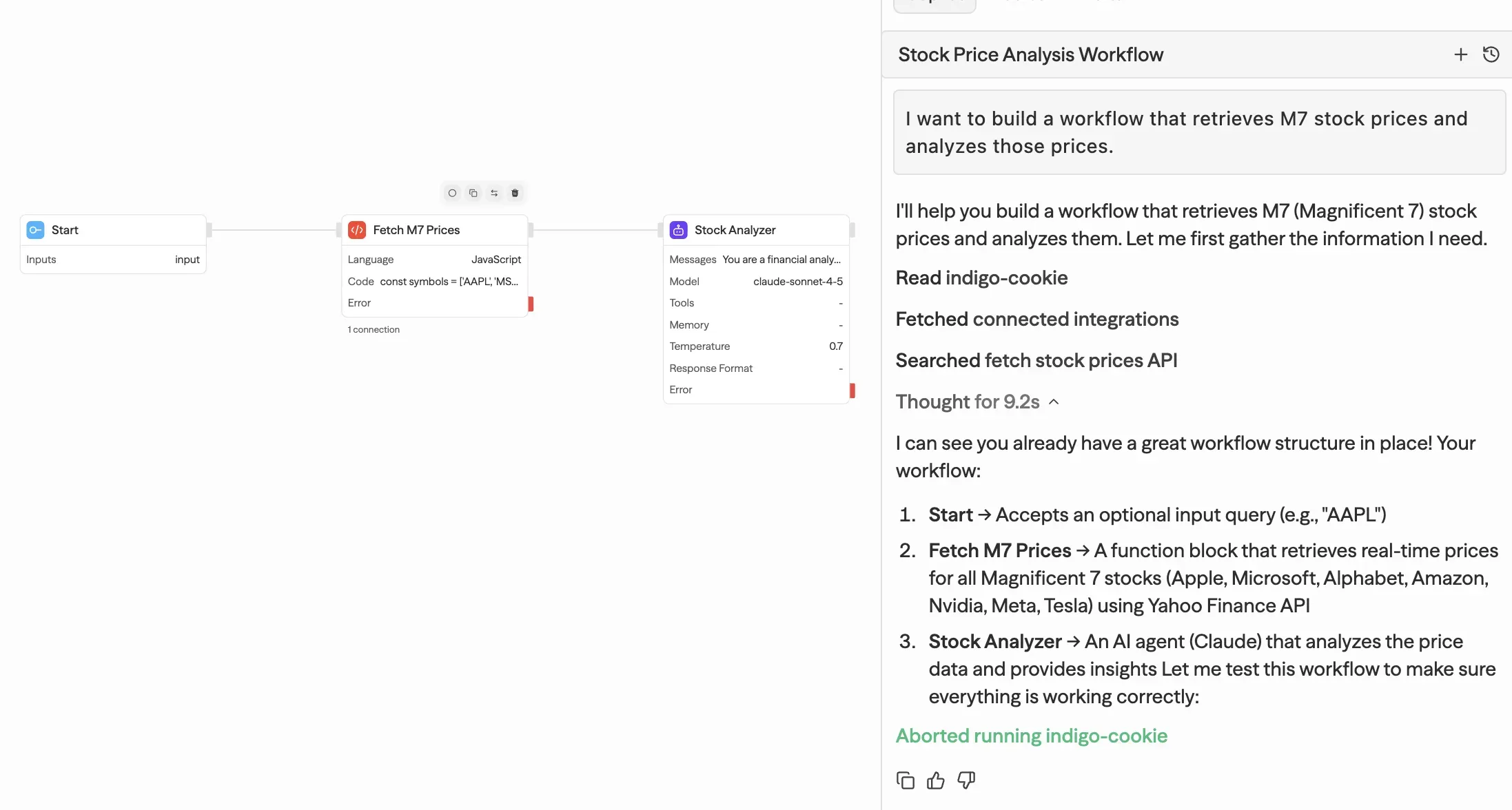
Task: Give thumbs down on the response
Action: [x=966, y=780]
